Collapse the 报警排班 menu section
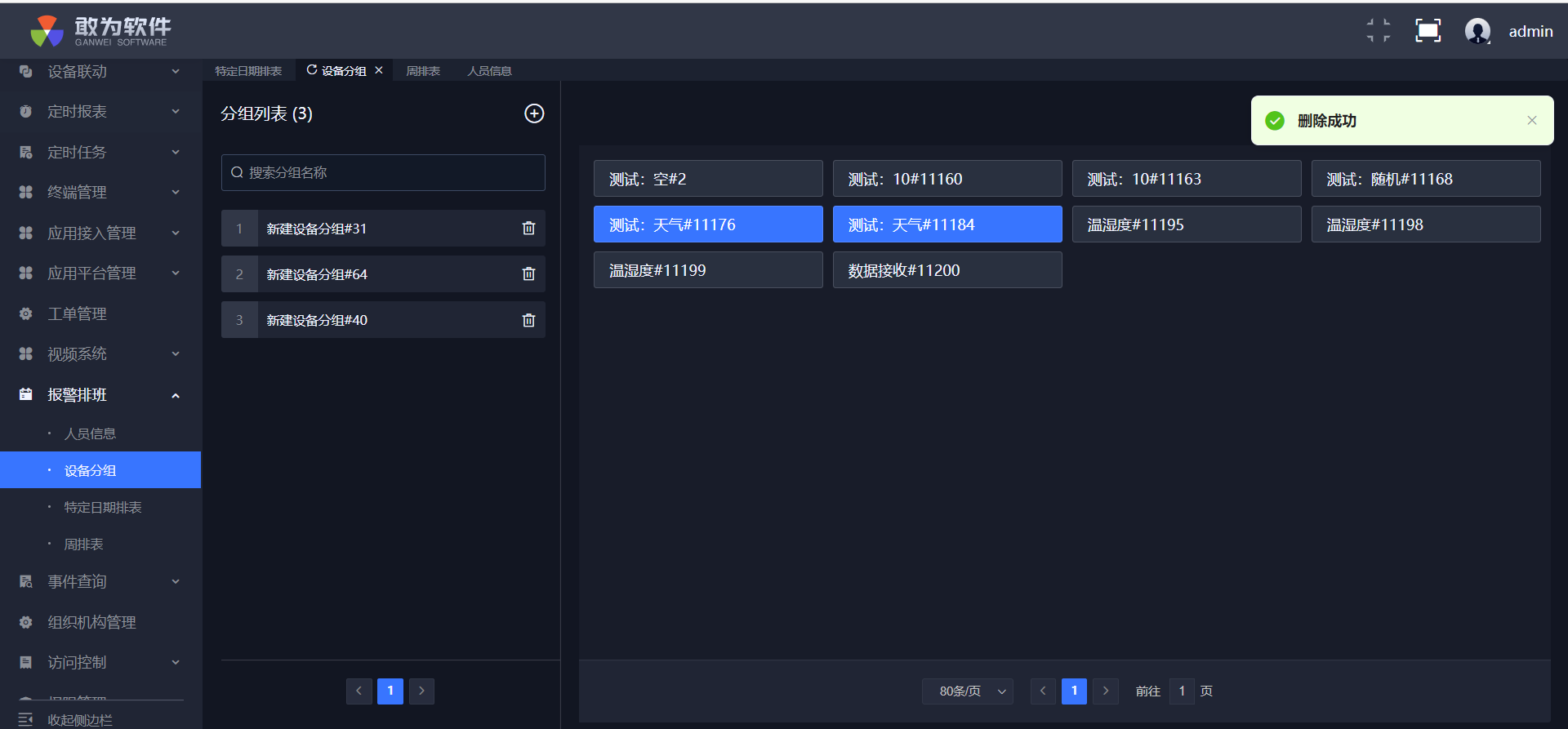 point(100,395)
